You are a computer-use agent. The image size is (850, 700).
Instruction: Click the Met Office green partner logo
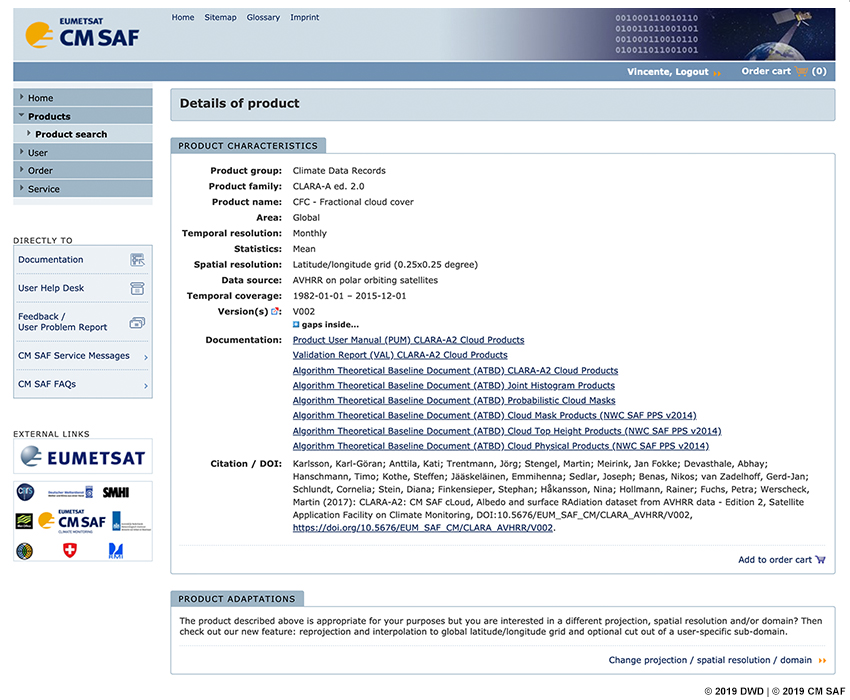(x=24, y=521)
